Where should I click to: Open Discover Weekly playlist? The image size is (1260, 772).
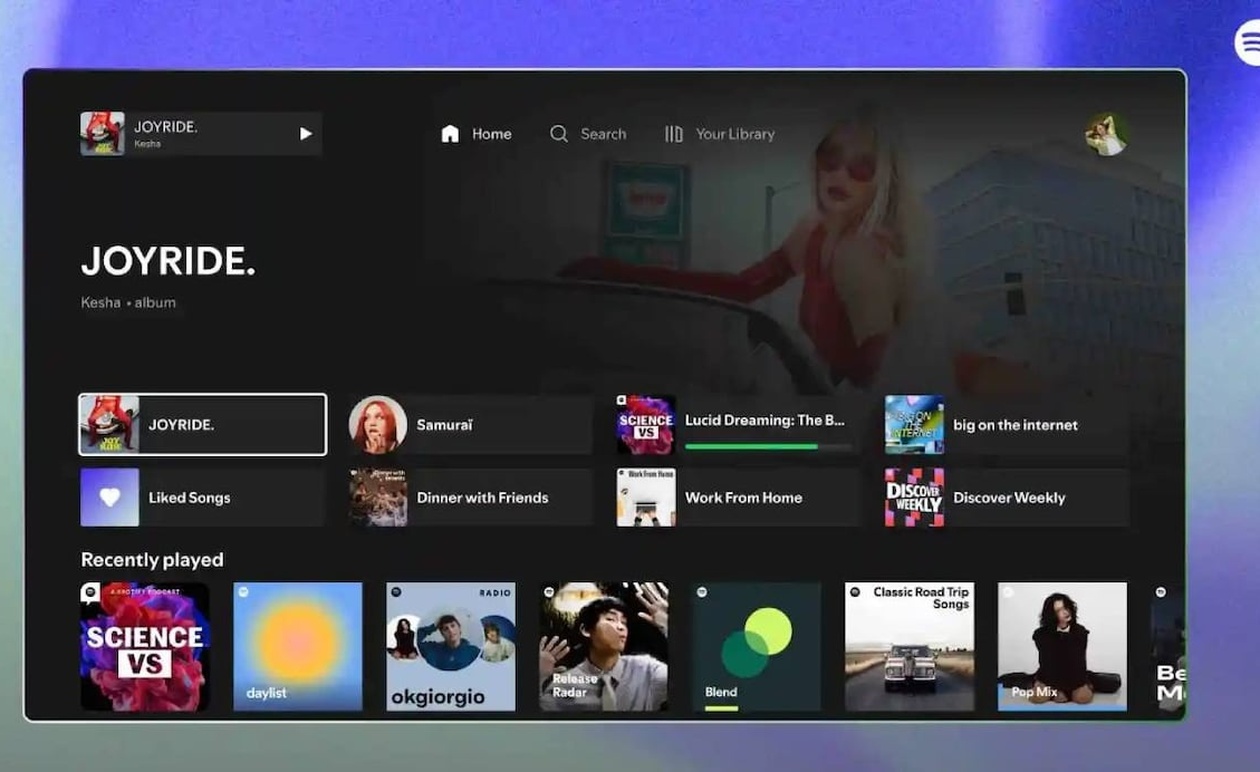click(1003, 497)
